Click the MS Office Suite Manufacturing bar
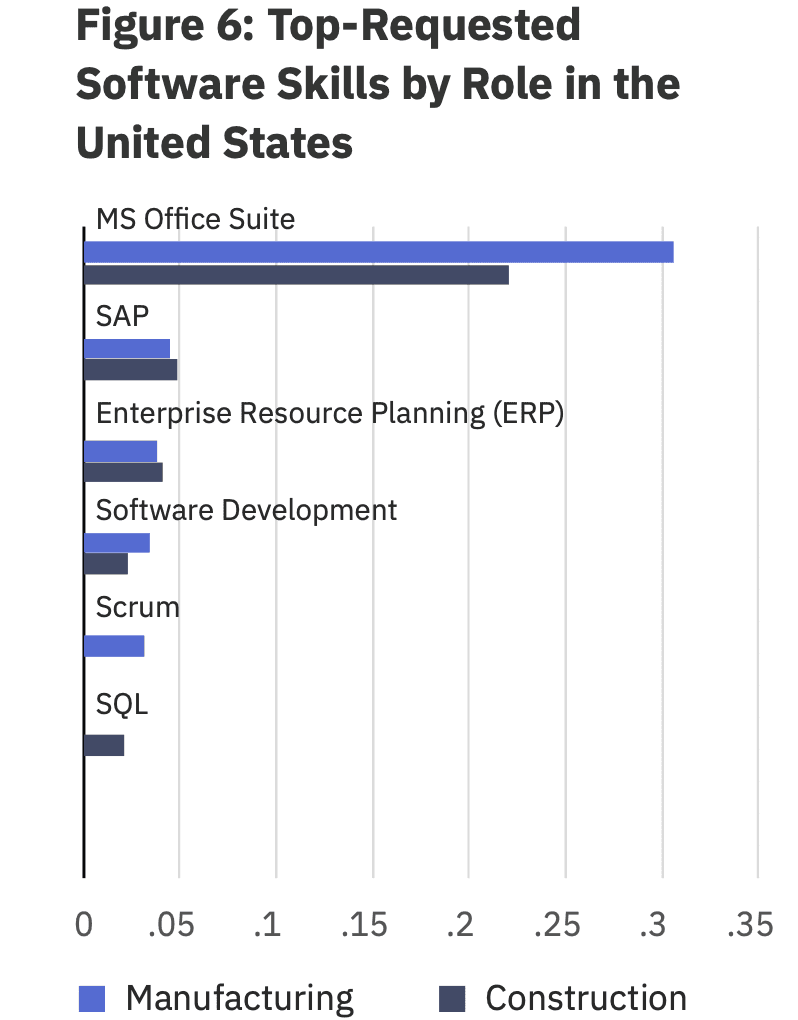 point(378,252)
